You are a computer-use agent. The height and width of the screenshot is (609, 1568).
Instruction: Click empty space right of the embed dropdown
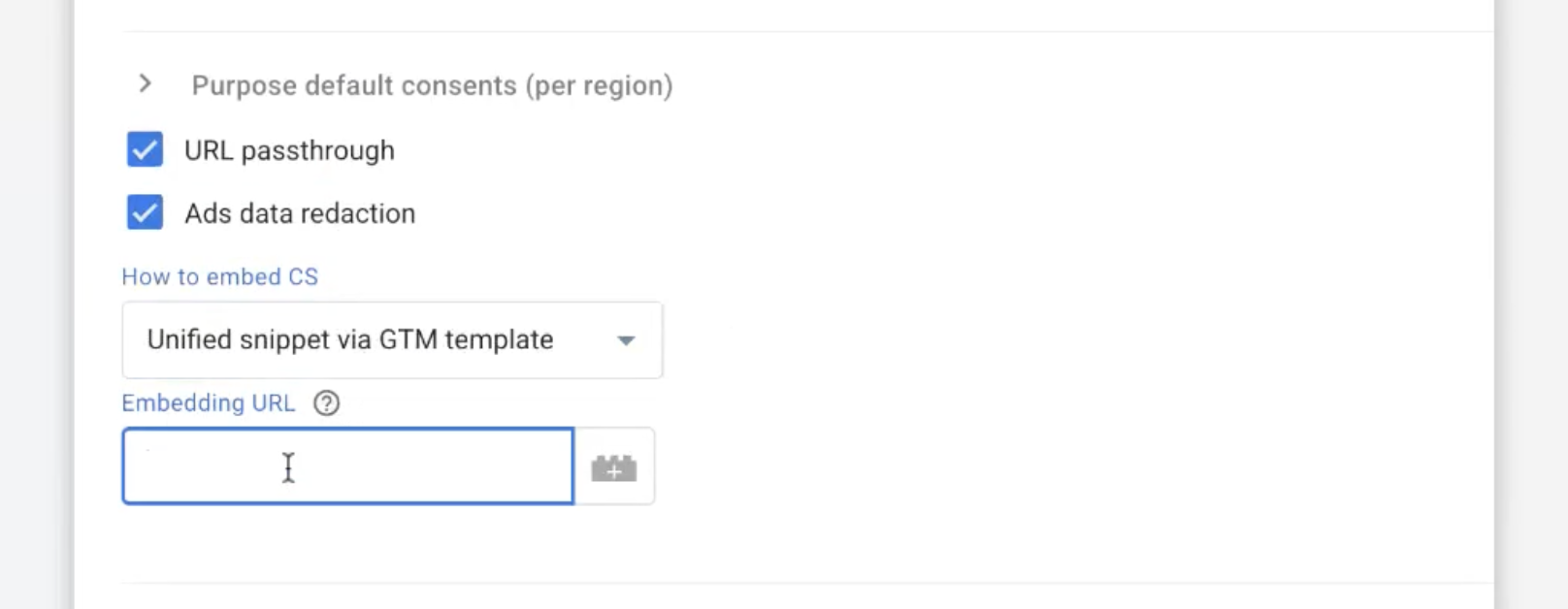[970, 339]
